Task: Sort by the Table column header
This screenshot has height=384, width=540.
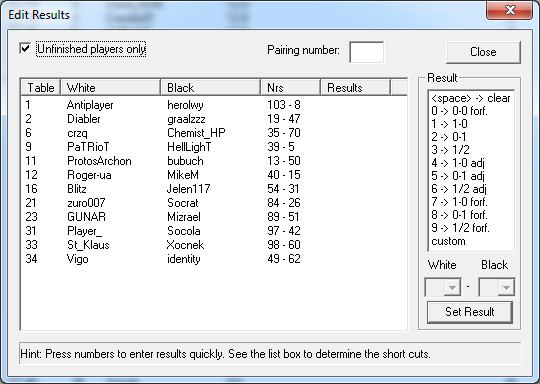Action: pos(41,87)
